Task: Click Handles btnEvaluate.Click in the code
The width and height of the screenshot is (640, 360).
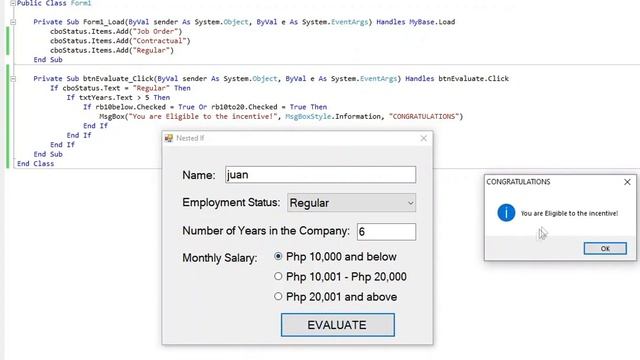Action: point(457,79)
